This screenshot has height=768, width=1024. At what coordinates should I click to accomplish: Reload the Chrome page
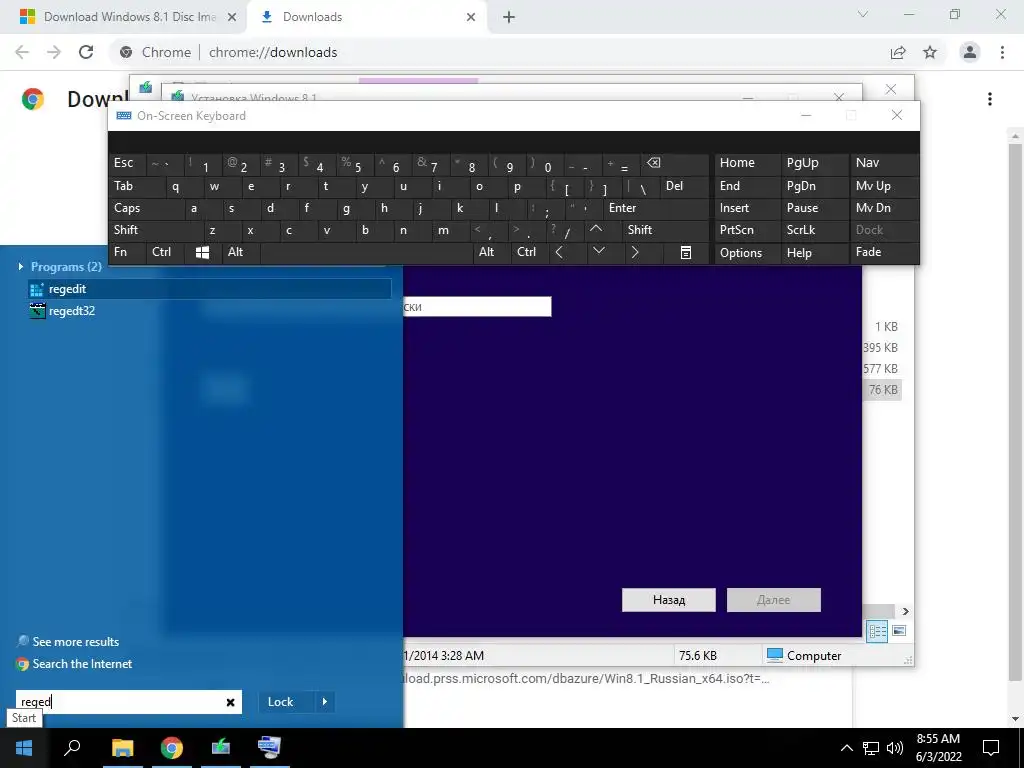click(86, 52)
